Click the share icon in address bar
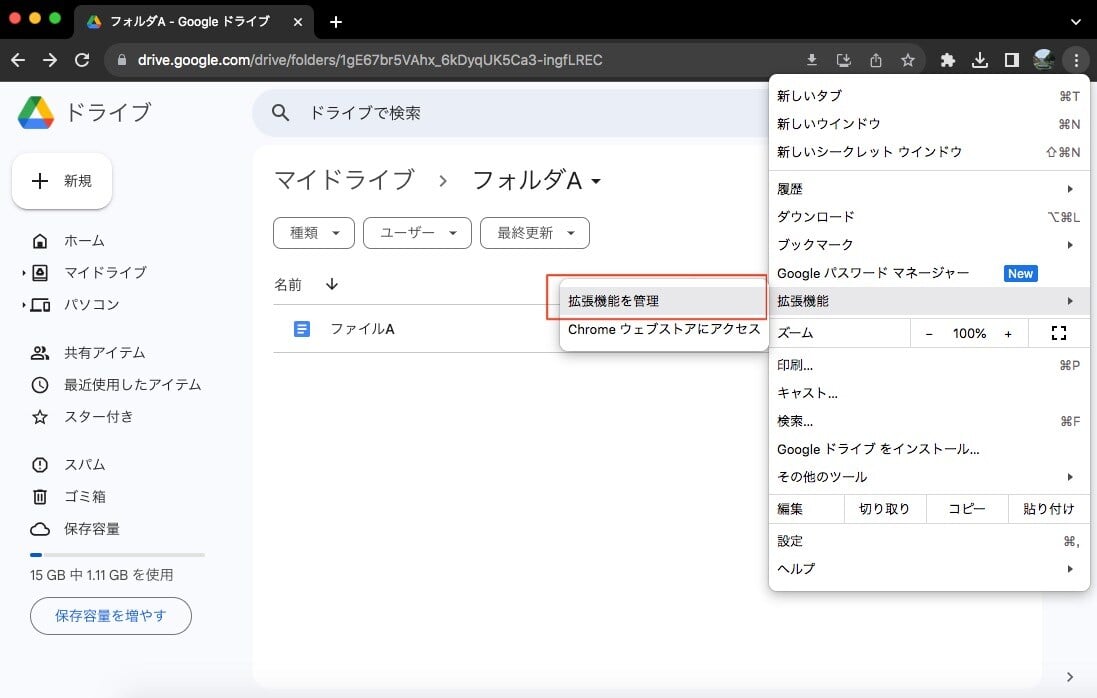Viewport: 1097px width, 698px height. [876, 60]
